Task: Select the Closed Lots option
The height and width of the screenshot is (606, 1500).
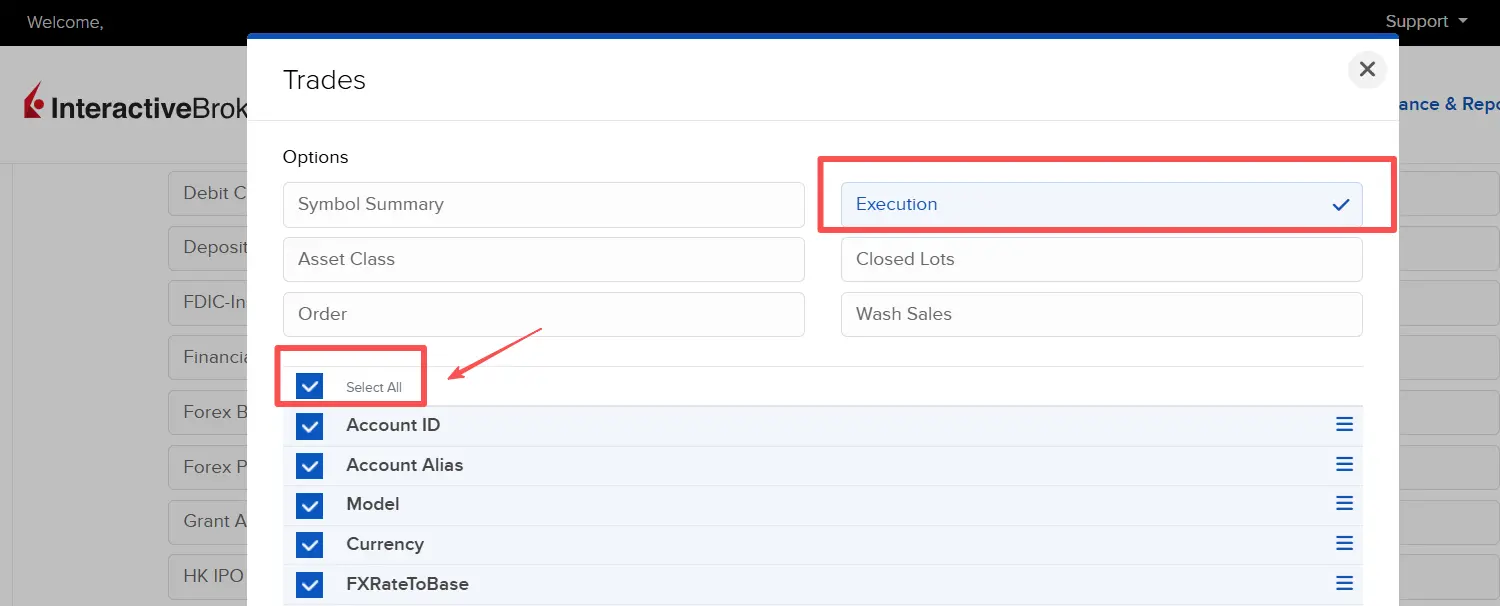Action: [1101, 260]
